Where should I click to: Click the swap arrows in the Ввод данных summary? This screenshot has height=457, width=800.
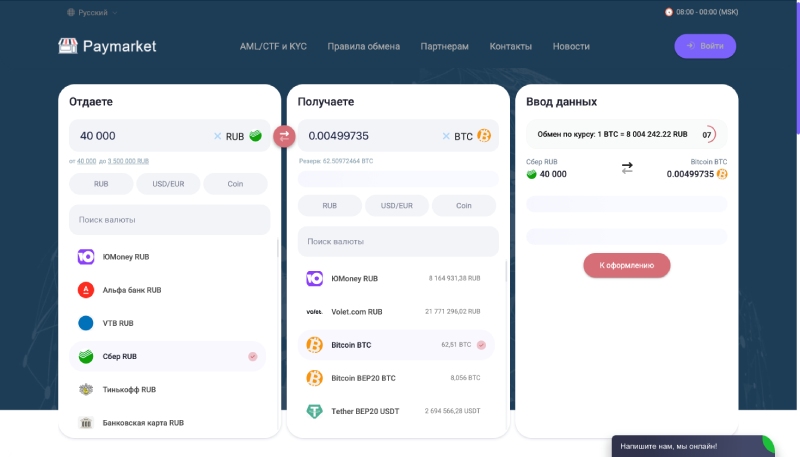pos(627,168)
